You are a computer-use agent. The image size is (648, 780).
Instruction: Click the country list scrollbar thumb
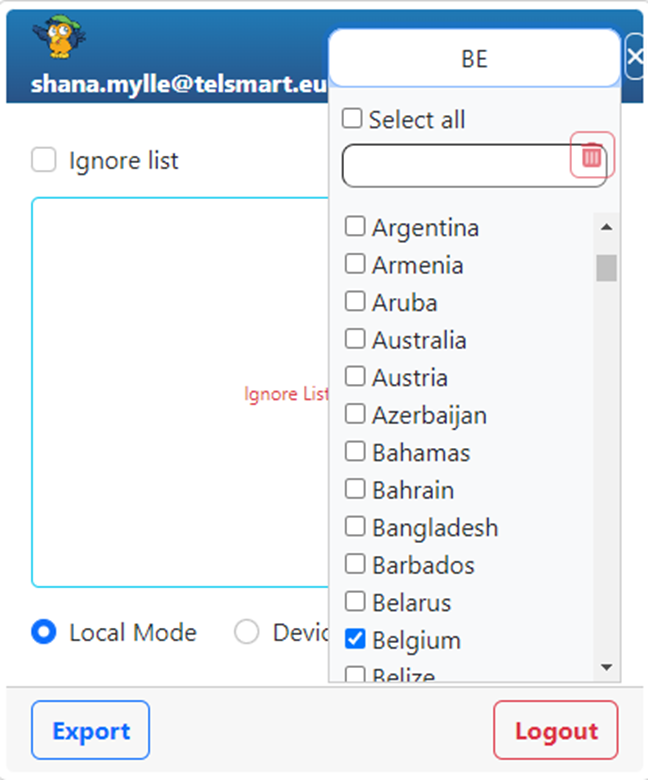(606, 268)
